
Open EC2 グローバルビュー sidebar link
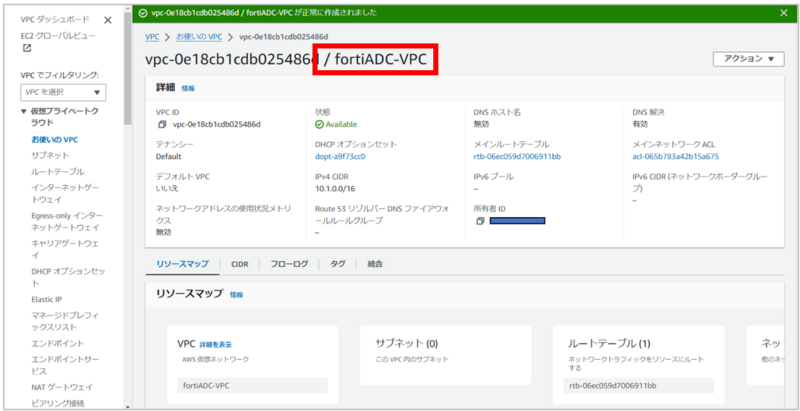tap(58, 36)
